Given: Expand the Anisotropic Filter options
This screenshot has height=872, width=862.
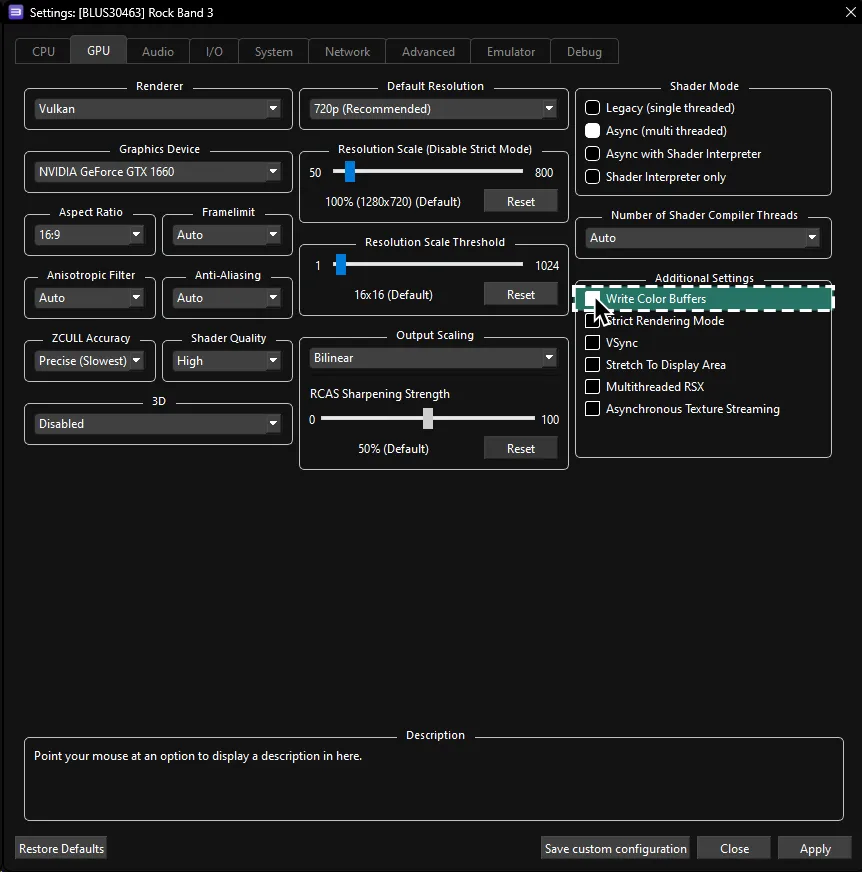Looking at the screenshot, I should click(89, 297).
